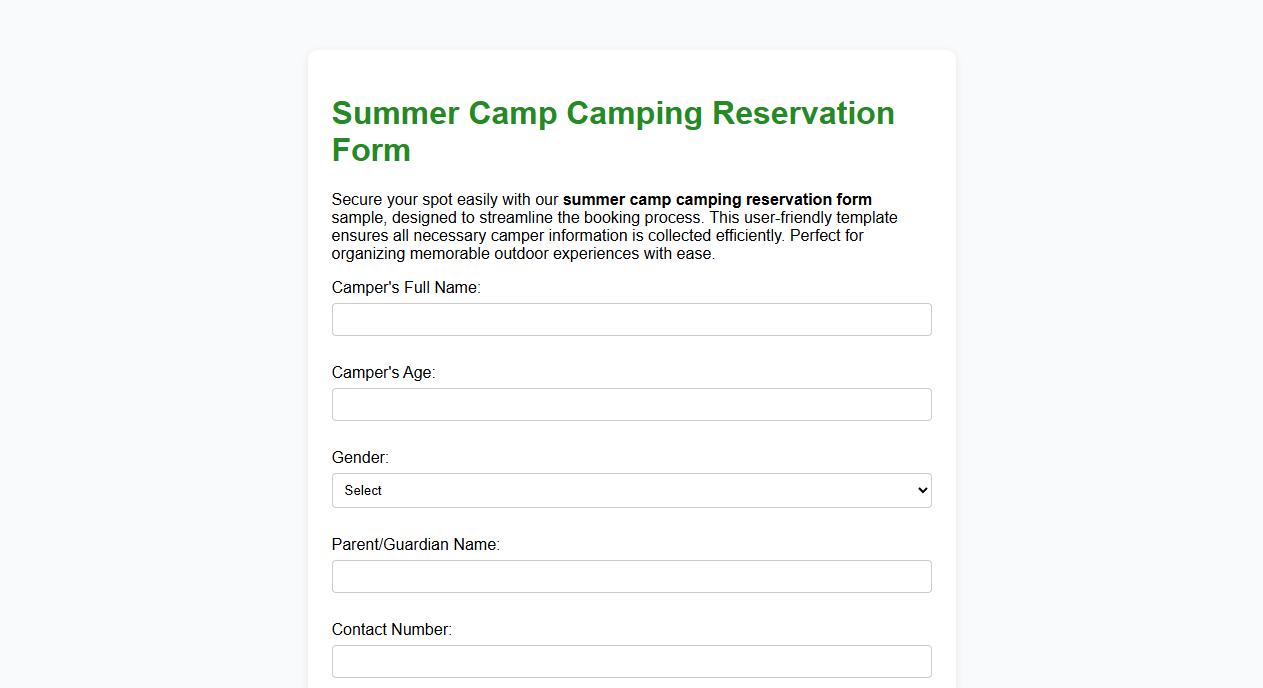
Task: Click the Contact Number input box
Action: coord(631,661)
